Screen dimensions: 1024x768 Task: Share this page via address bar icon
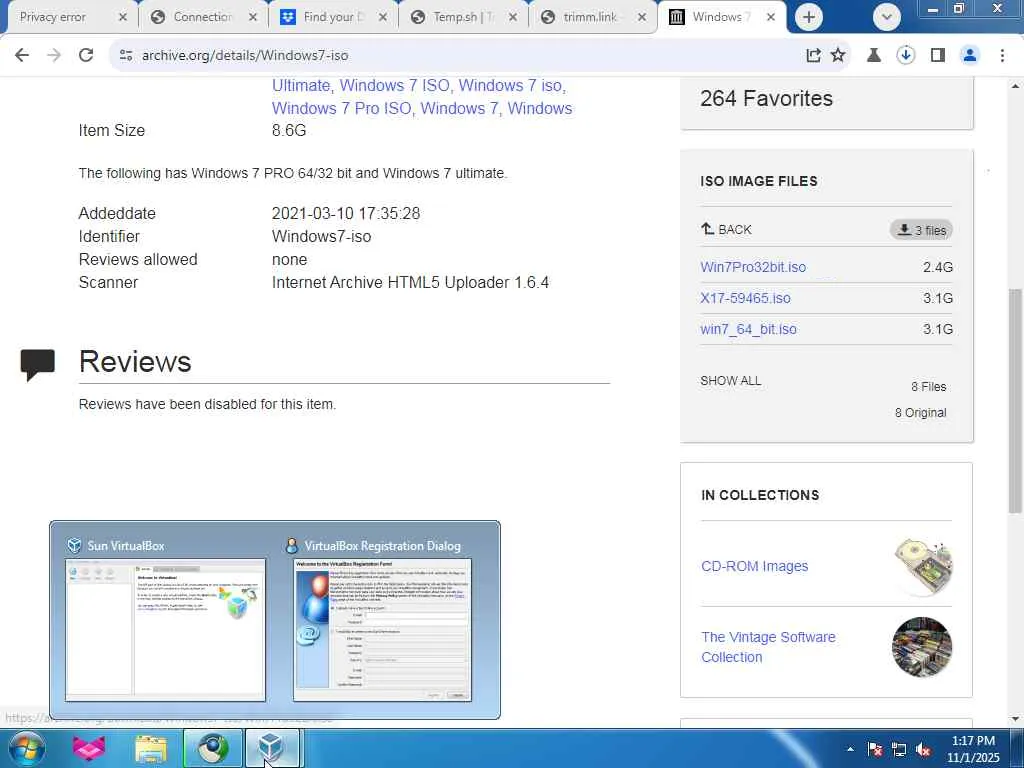tap(813, 56)
